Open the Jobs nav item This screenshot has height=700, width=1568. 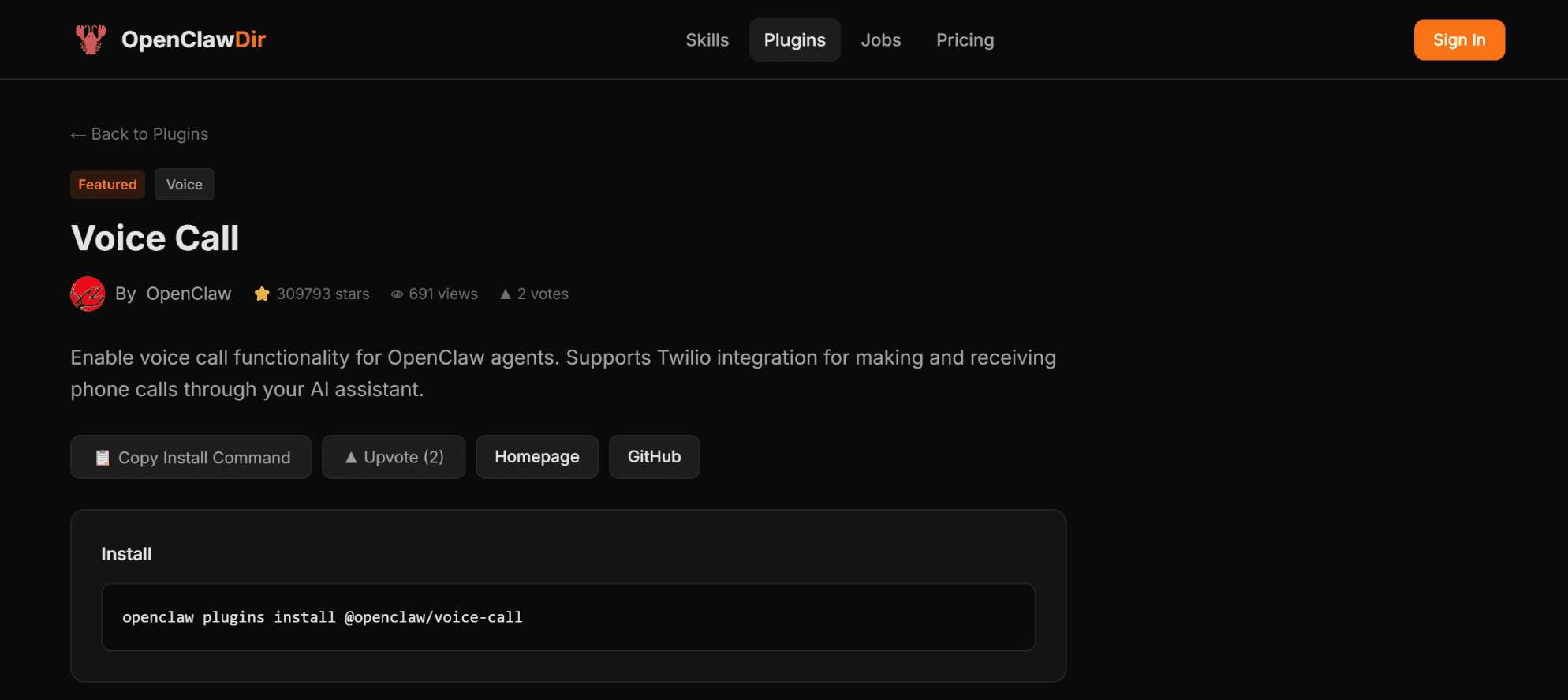click(x=880, y=40)
